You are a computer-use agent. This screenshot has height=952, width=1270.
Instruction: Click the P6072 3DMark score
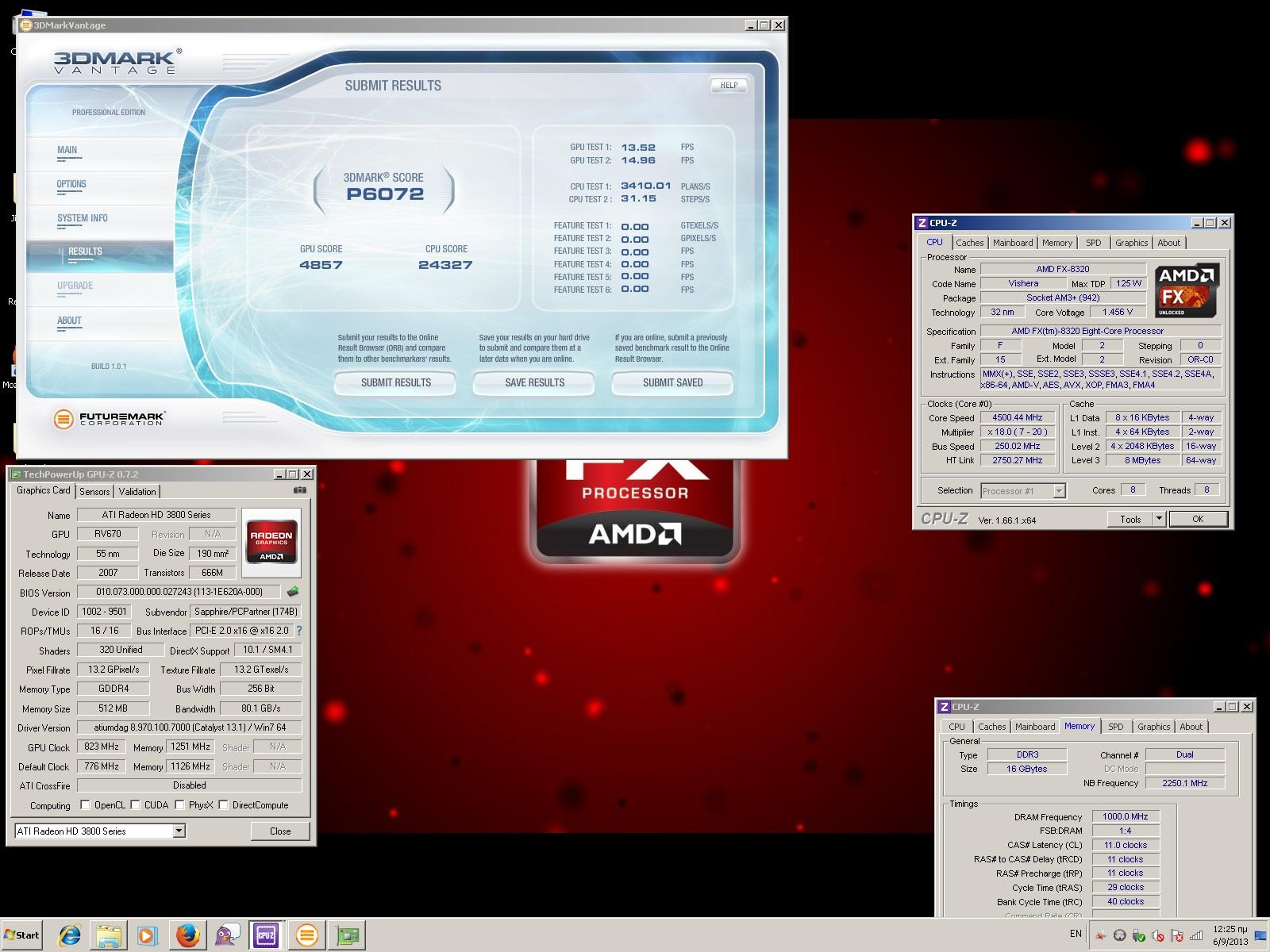[x=385, y=194]
